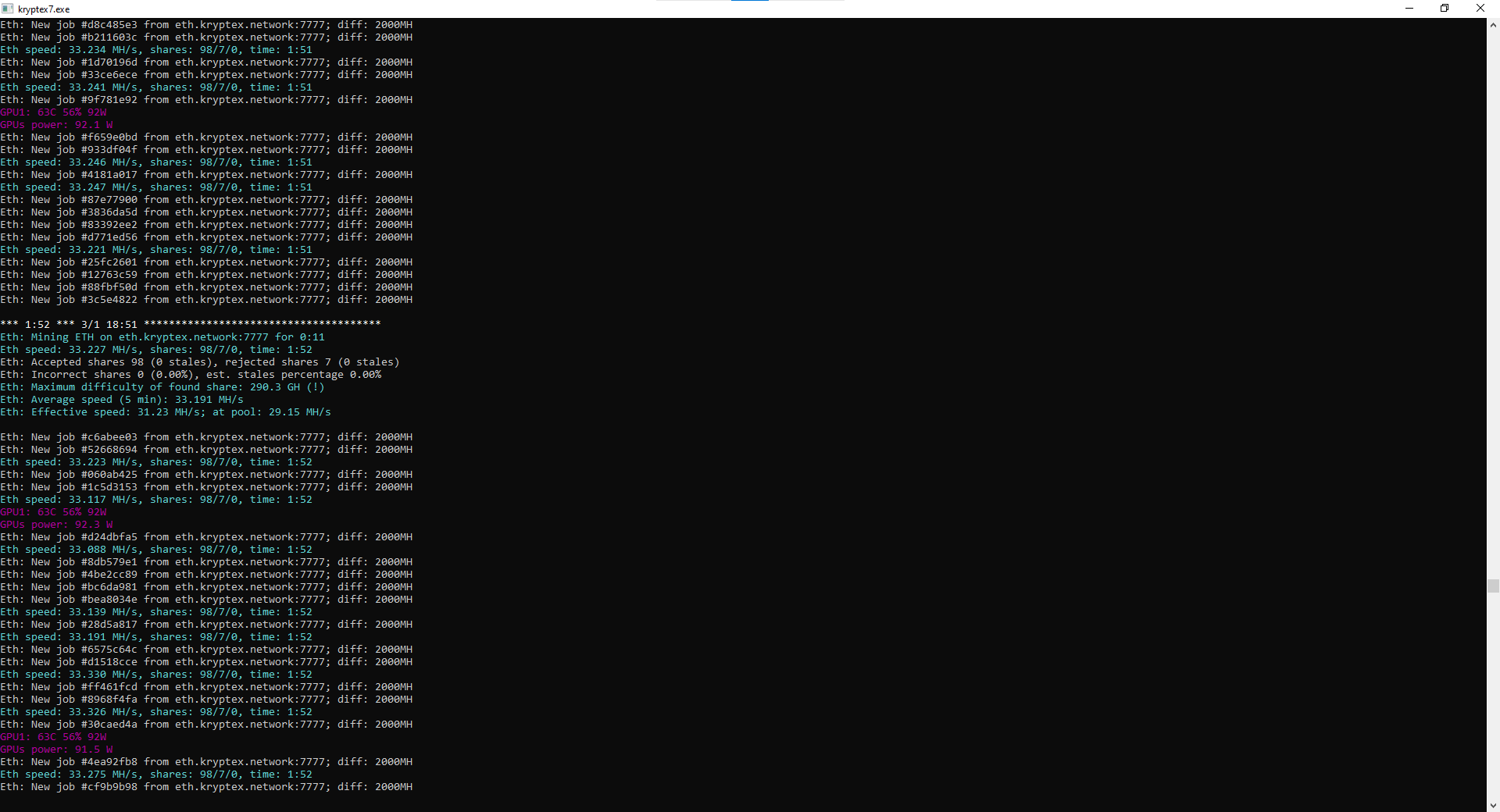
Task: Click the scrollbar down arrow
Action: (1493, 805)
